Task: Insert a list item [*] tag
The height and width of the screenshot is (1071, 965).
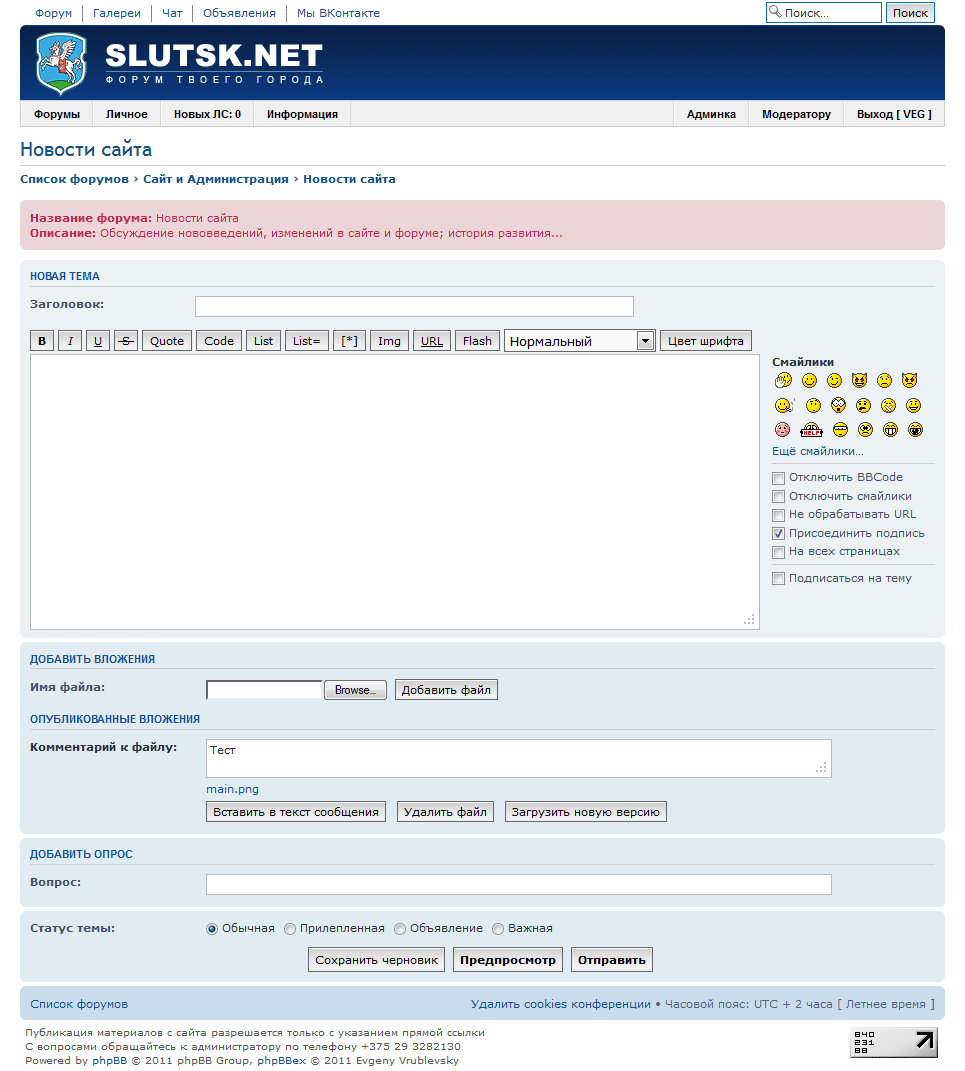Action: pos(349,341)
